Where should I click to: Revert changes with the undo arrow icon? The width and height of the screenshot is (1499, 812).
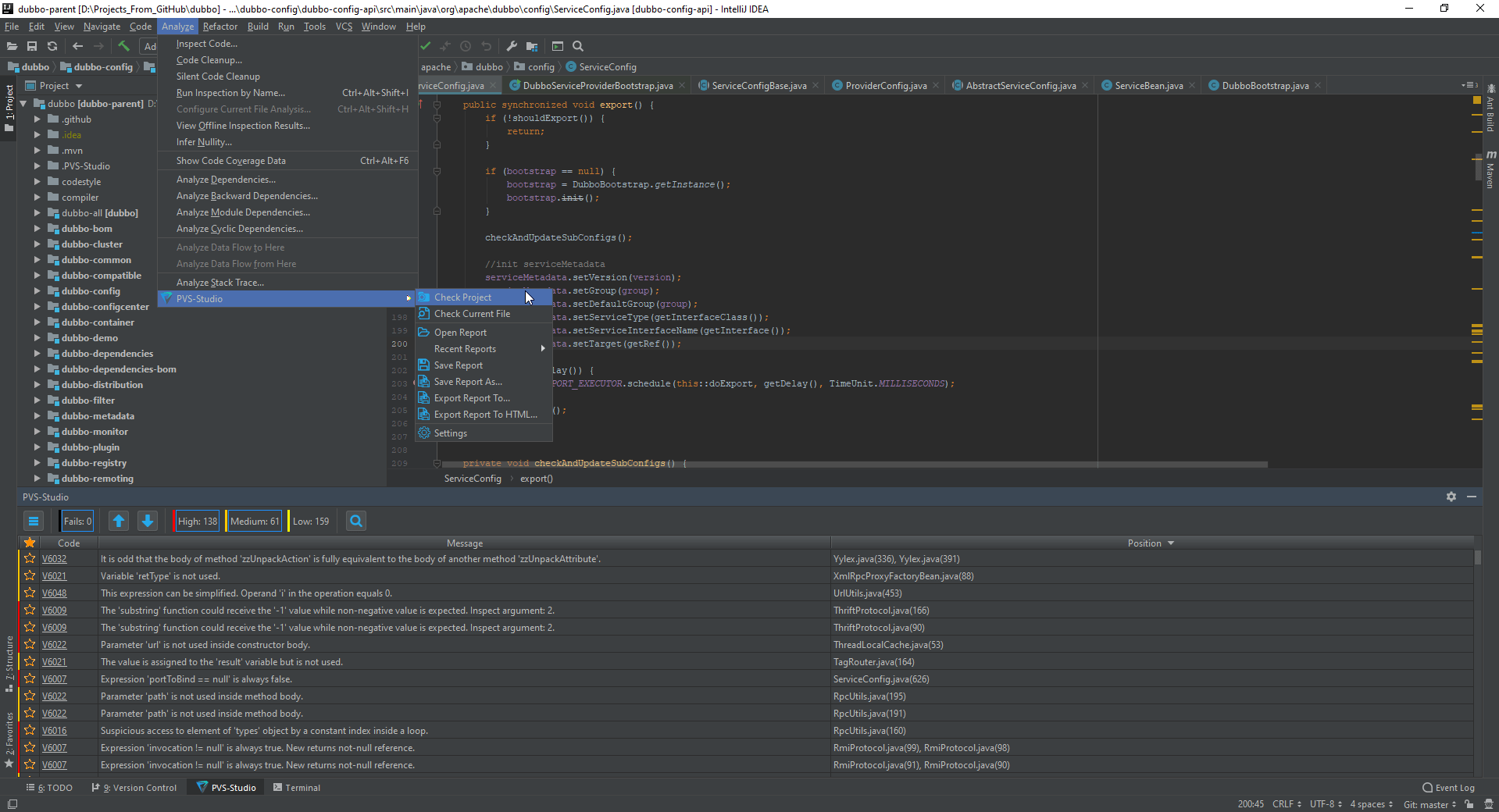[x=486, y=46]
